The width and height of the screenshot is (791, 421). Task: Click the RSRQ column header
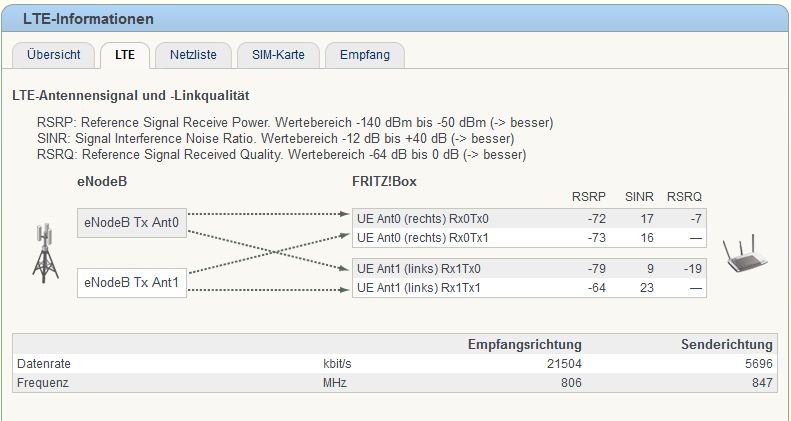[x=684, y=197]
